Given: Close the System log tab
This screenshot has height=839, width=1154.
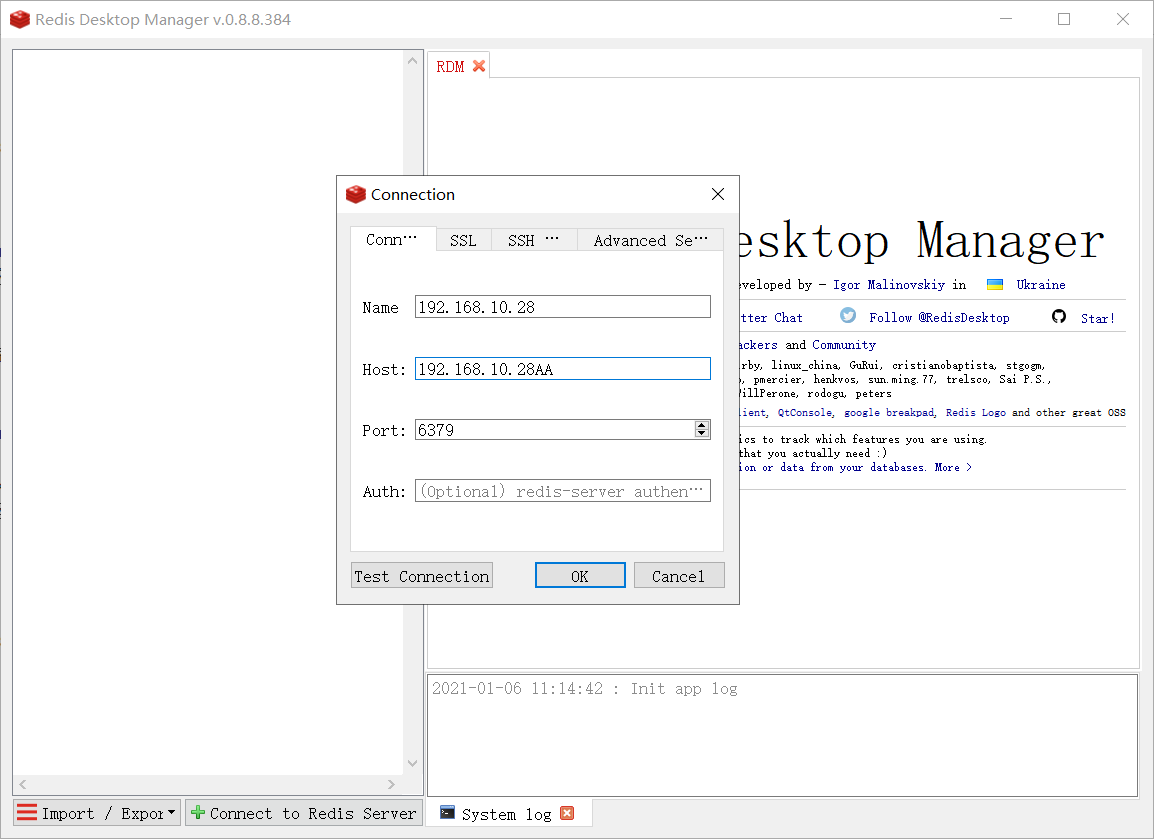Looking at the screenshot, I should click(x=567, y=813).
